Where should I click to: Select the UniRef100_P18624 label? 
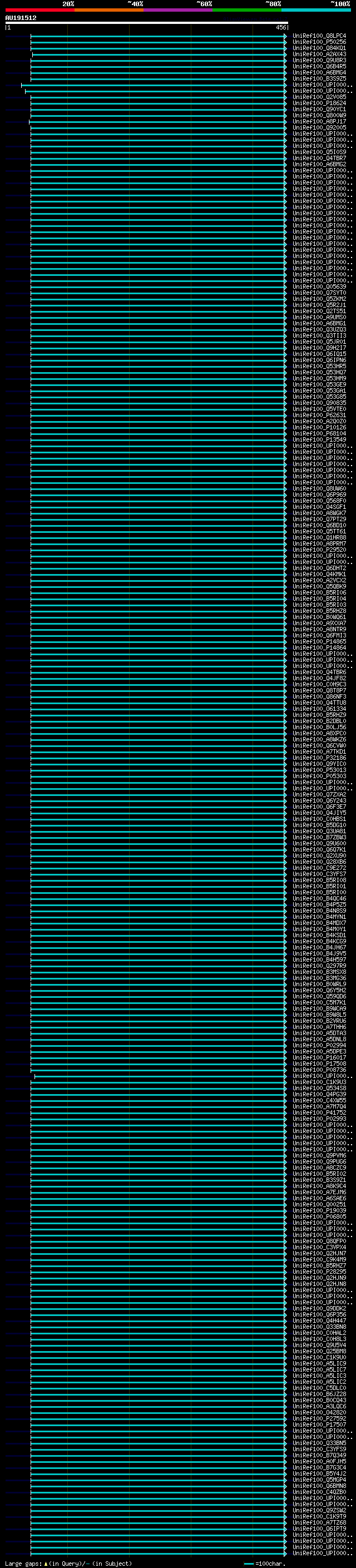319,103
